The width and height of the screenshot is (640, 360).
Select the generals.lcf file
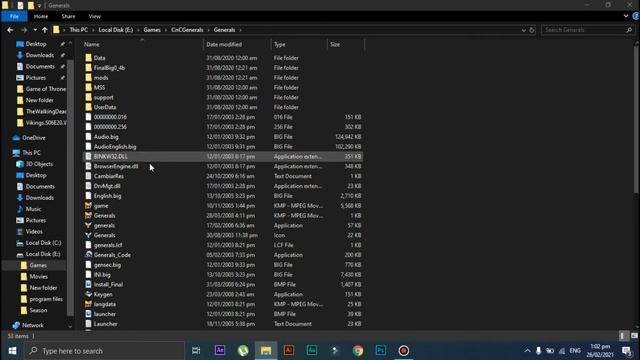click(x=108, y=245)
